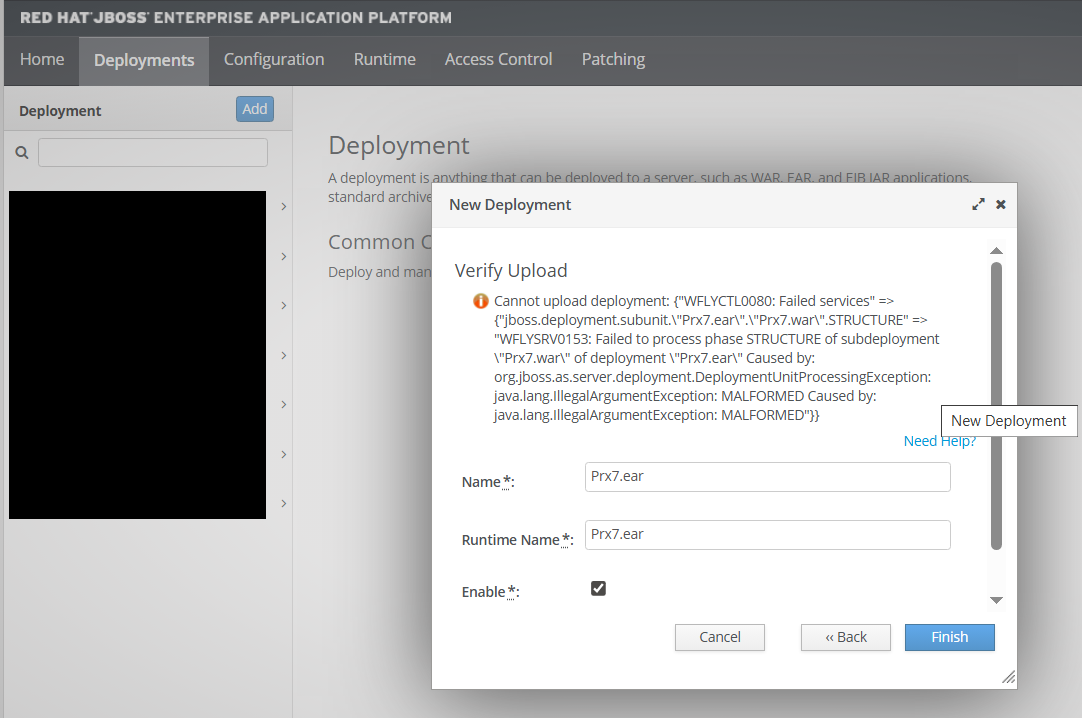The height and width of the screenshot is (718, 1082).
Task: Click the orange error warning icon
Action: tap(480, 301)
